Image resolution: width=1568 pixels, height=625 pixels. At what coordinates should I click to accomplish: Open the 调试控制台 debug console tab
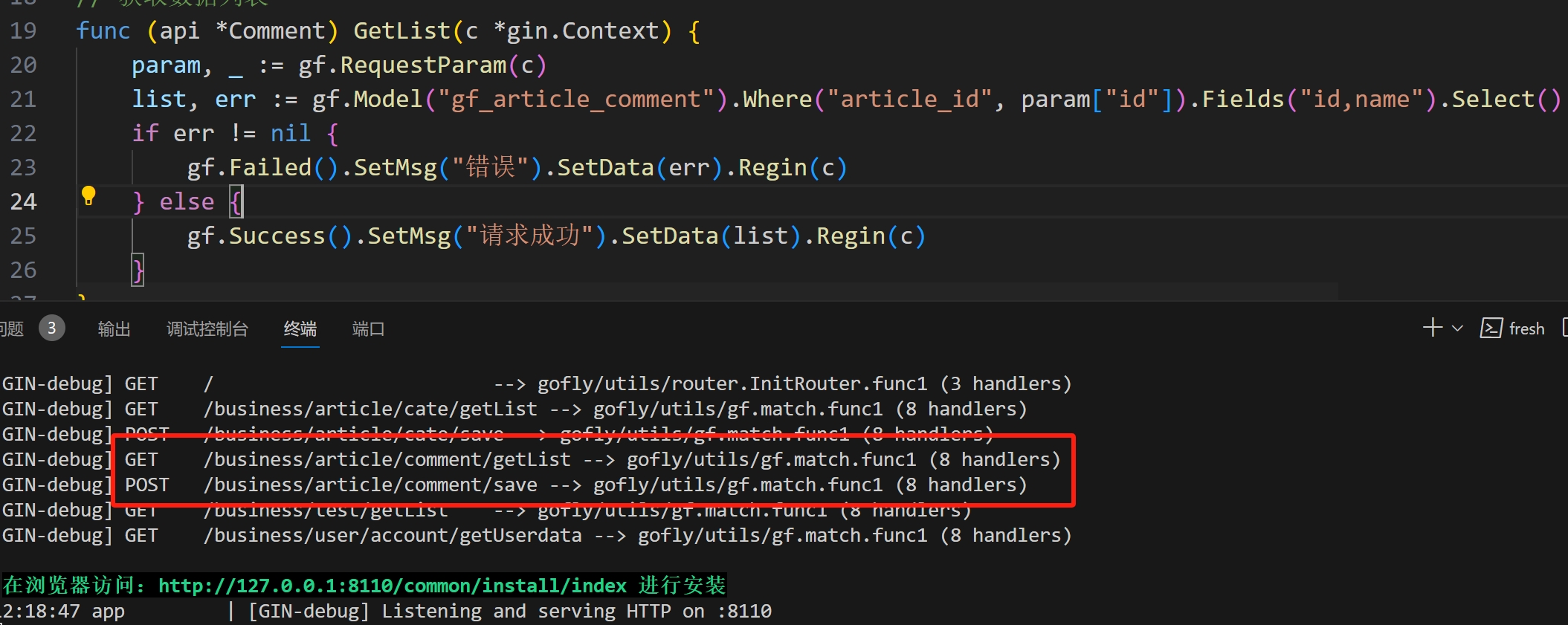207,328
